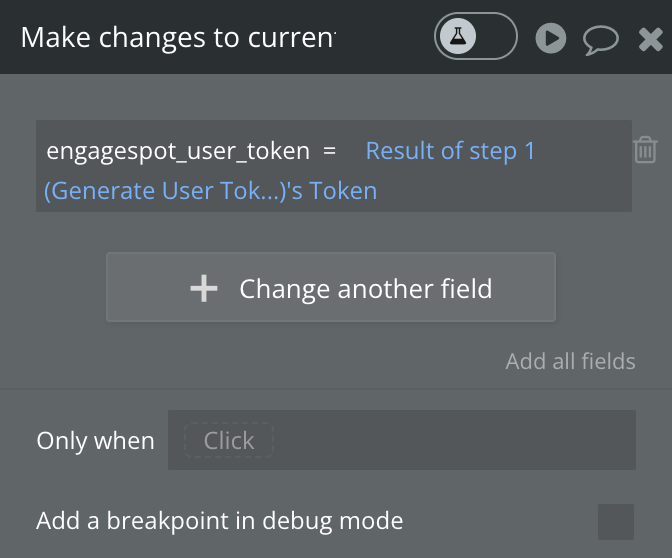Click the Only when label
Image resolution: width=672 pixels, height=558 pixels.
click(95, 441)
